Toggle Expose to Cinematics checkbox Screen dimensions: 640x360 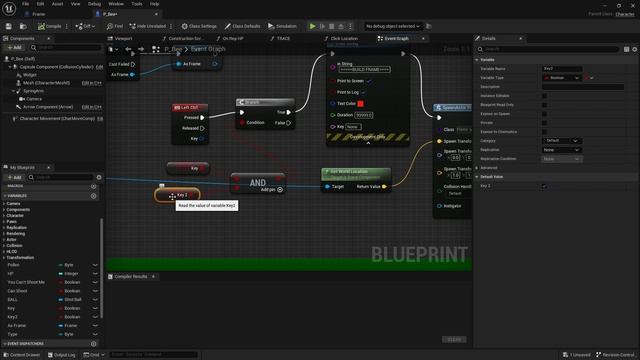click(544, 132)
